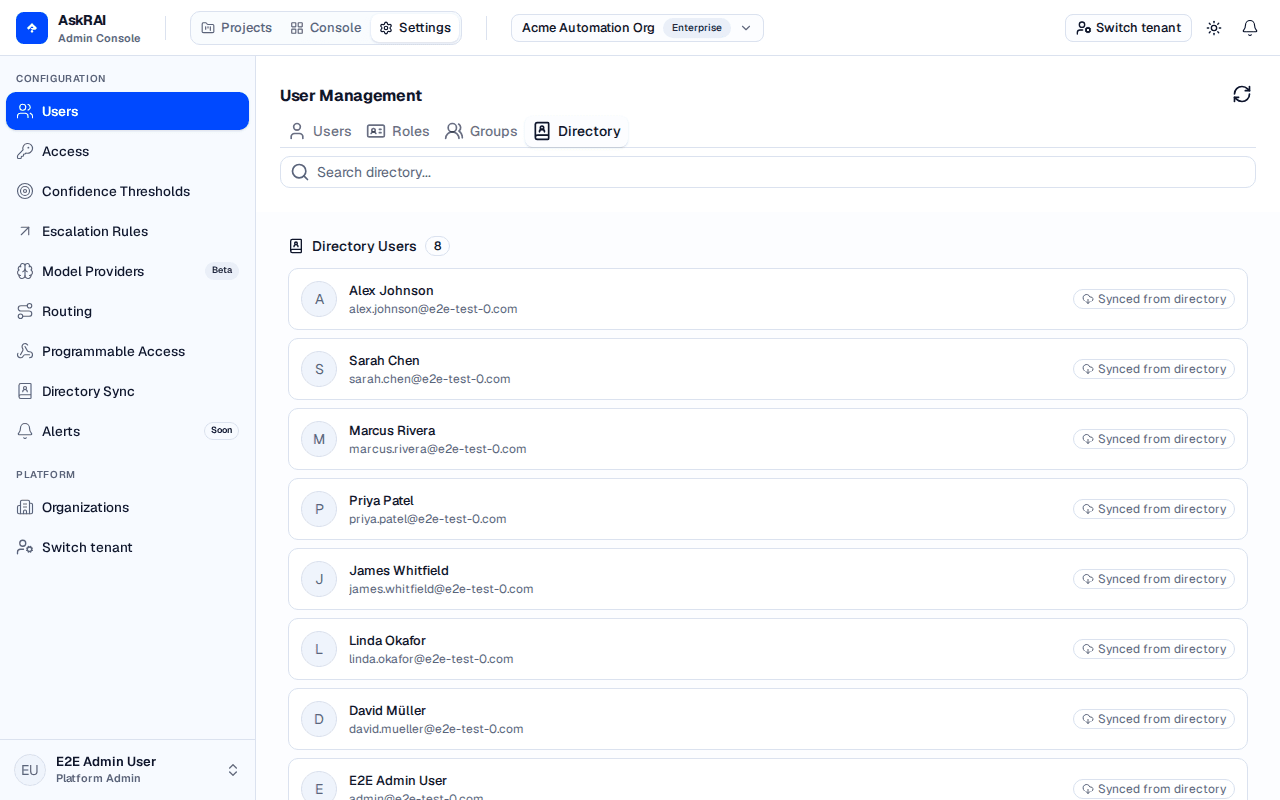This screenshot has width=1280, height=800.
Task: Click the magnifier icon in search box
Action: (300, 172)
